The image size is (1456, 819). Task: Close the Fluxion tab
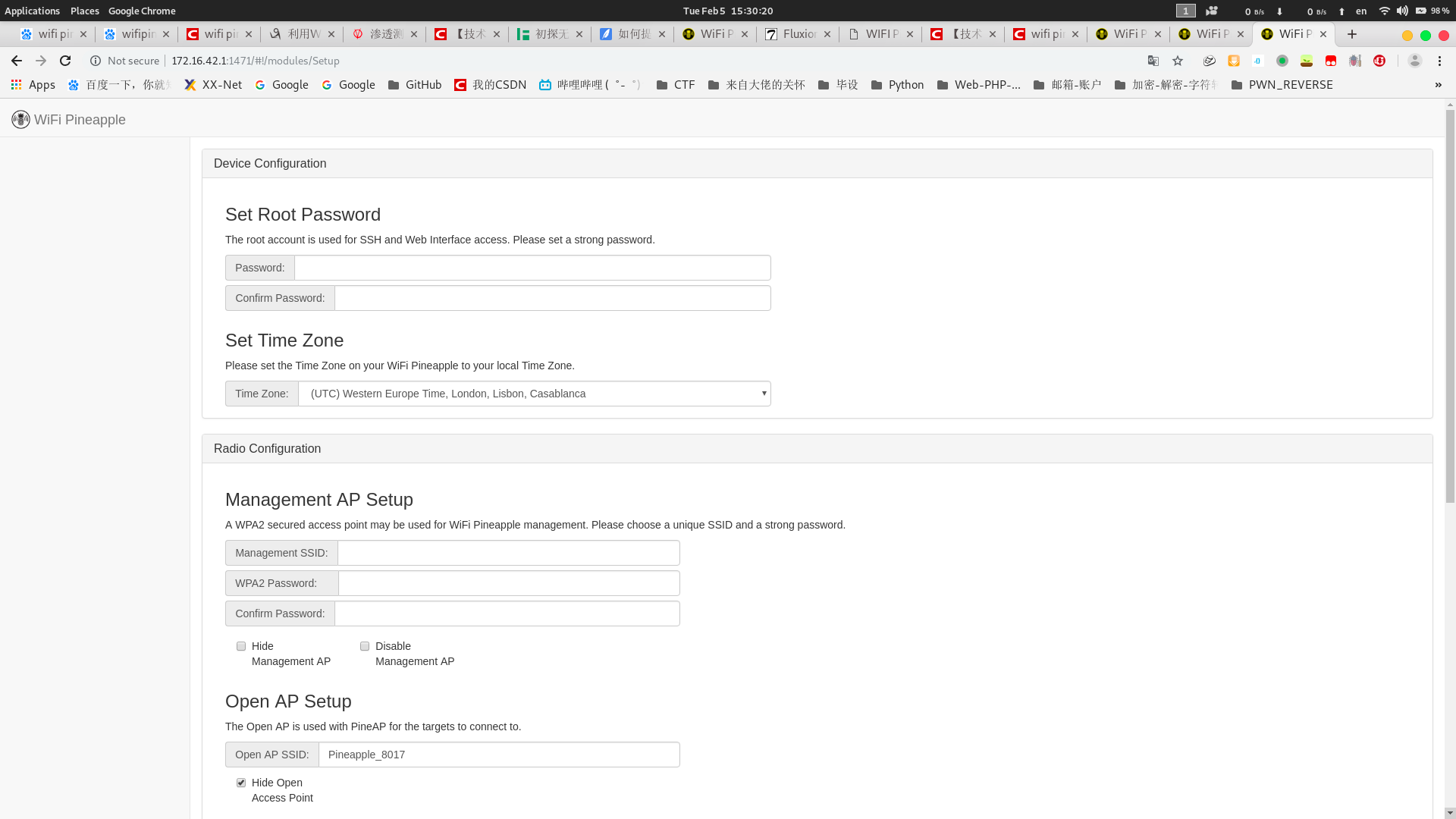827,34
